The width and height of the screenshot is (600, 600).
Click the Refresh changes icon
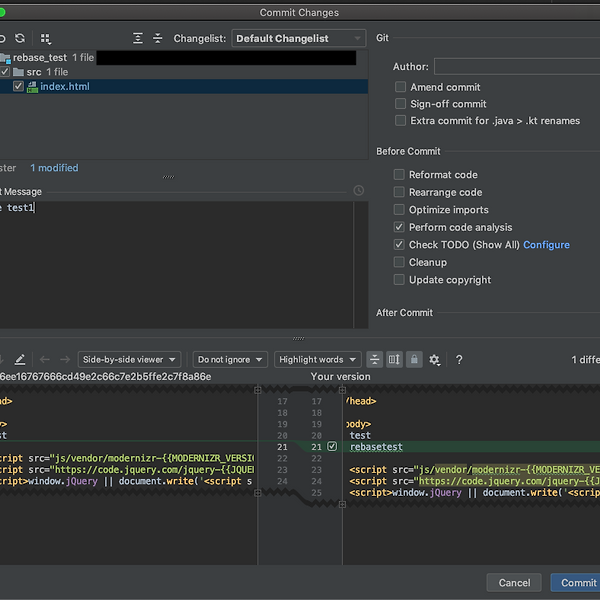[x=20, y=38]
